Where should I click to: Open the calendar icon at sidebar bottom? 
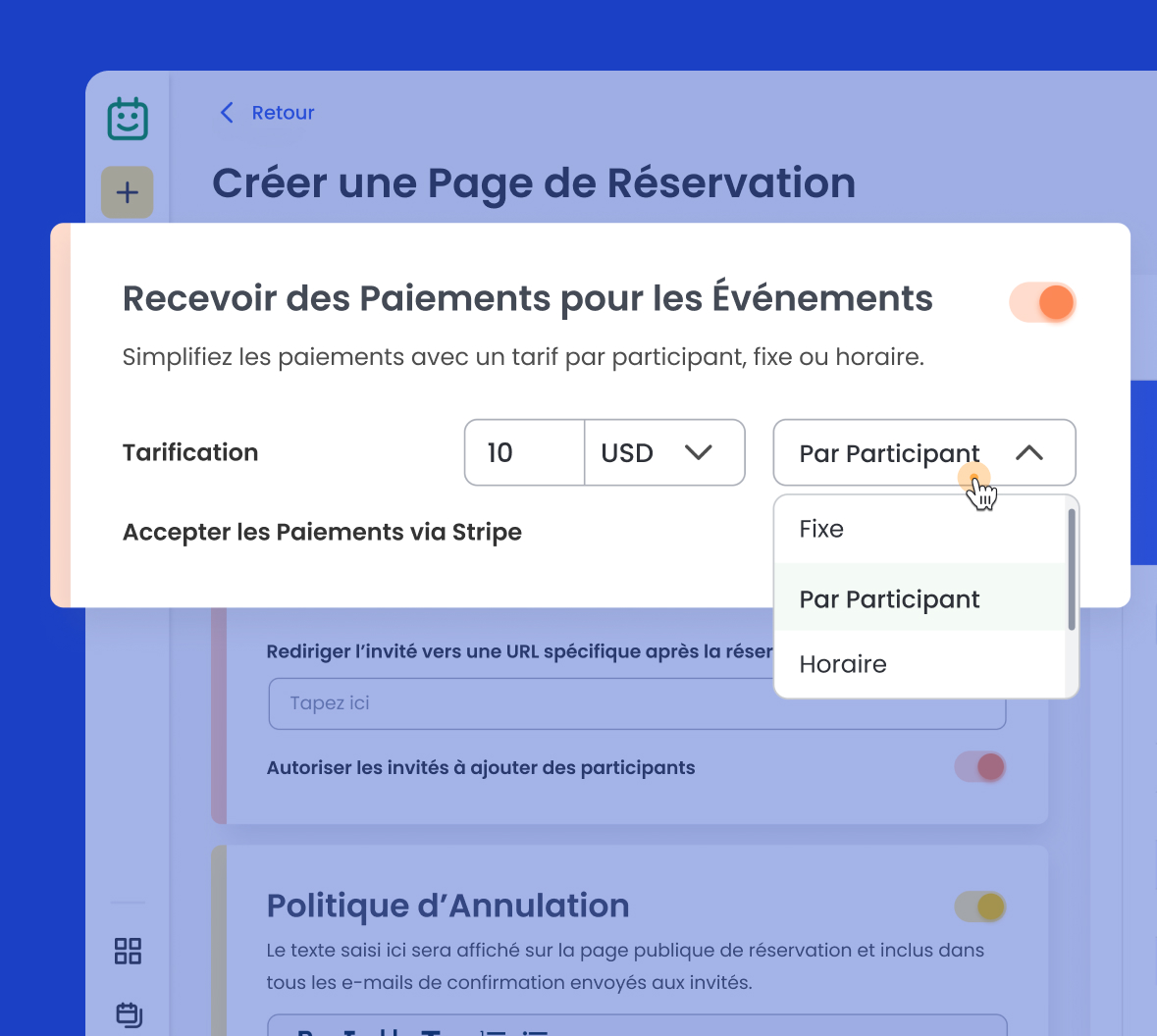129,1013
